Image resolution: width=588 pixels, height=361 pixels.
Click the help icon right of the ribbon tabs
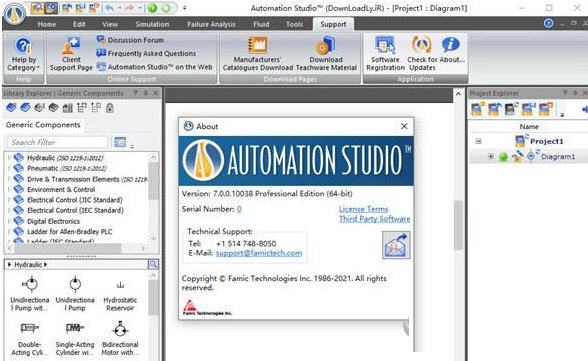(548, 23)
